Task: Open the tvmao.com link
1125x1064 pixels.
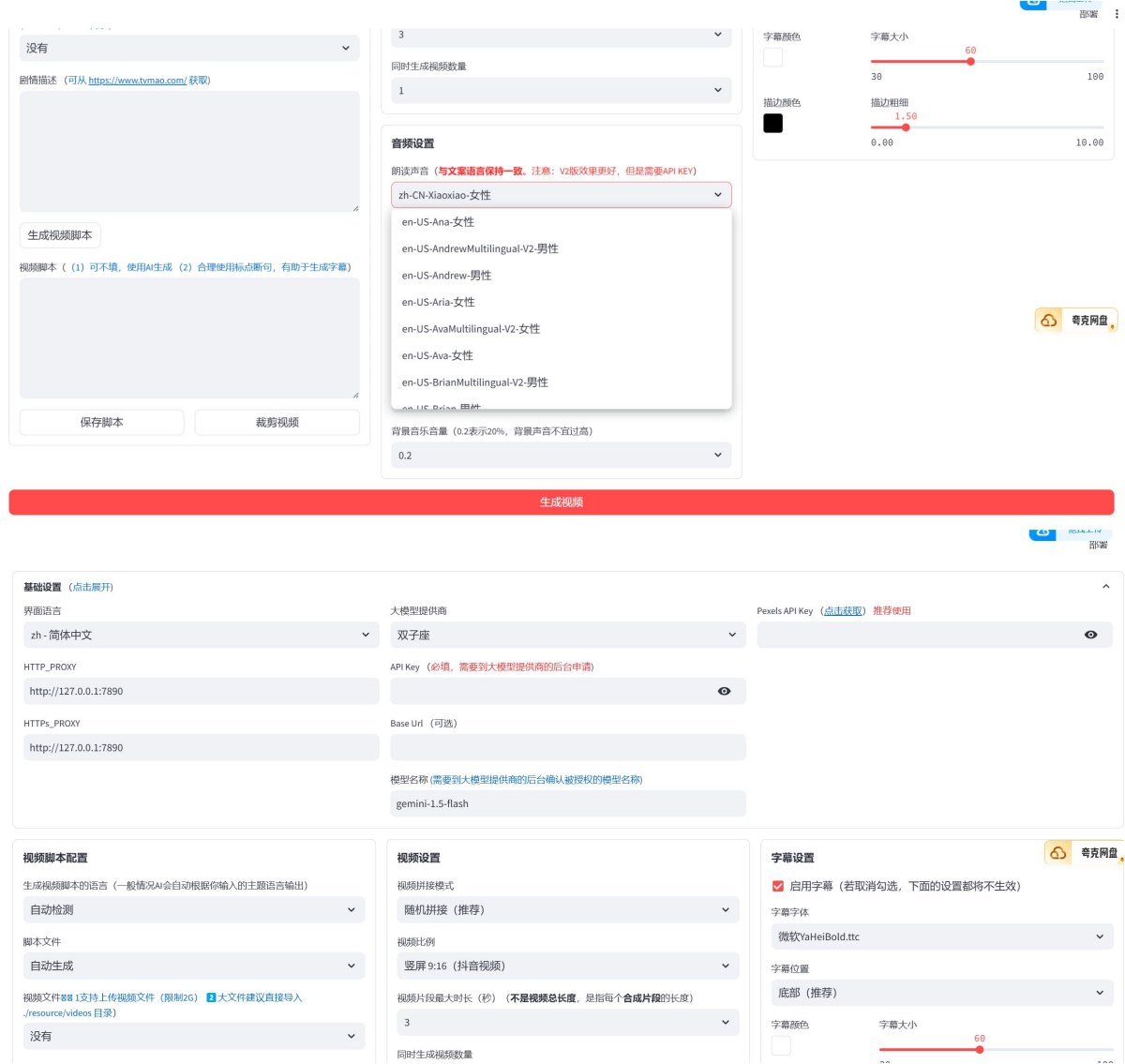Action: click(137, 81)
